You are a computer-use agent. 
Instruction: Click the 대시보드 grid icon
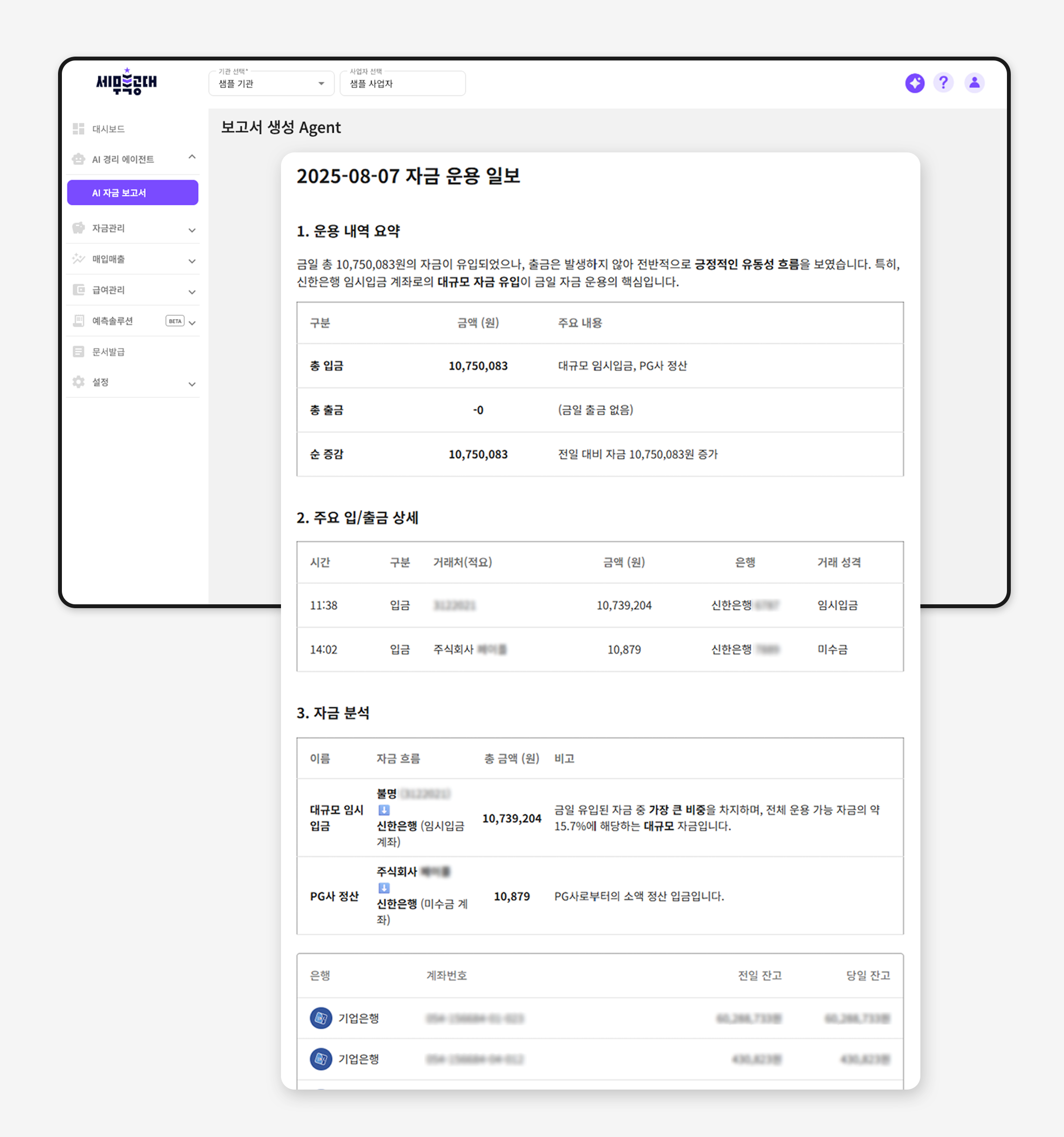click(x=78, y=129)
